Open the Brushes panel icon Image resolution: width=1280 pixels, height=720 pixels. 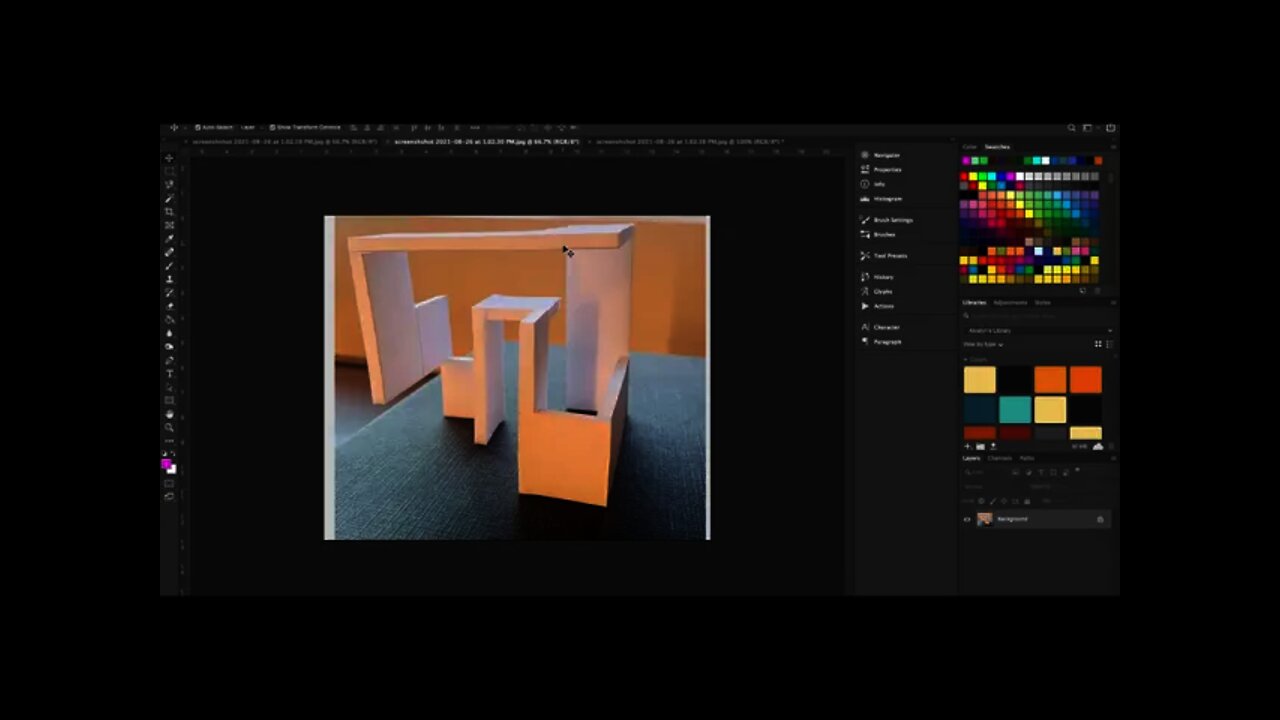point(865,234)
